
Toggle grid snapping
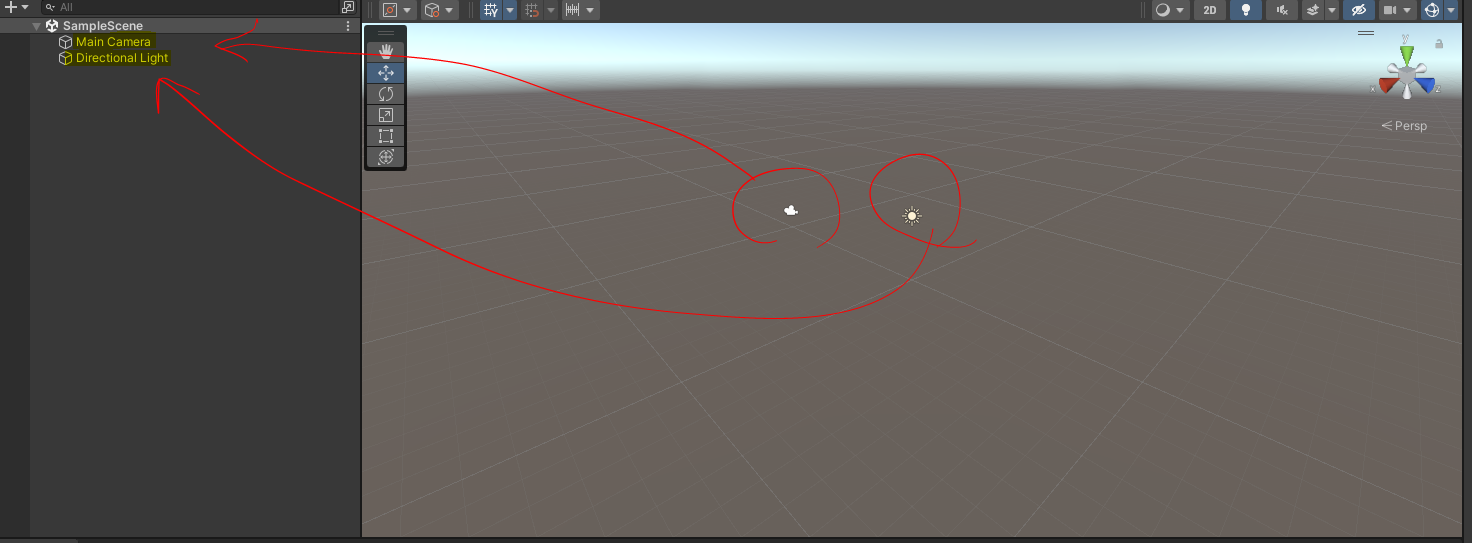coord(532,10)
